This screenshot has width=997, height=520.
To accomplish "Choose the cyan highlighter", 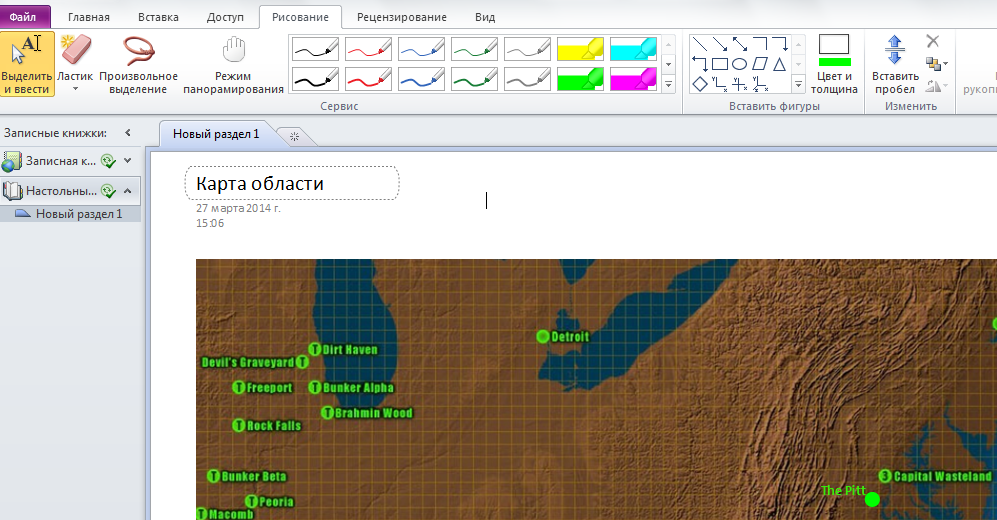I will click(x=633, y=49).
